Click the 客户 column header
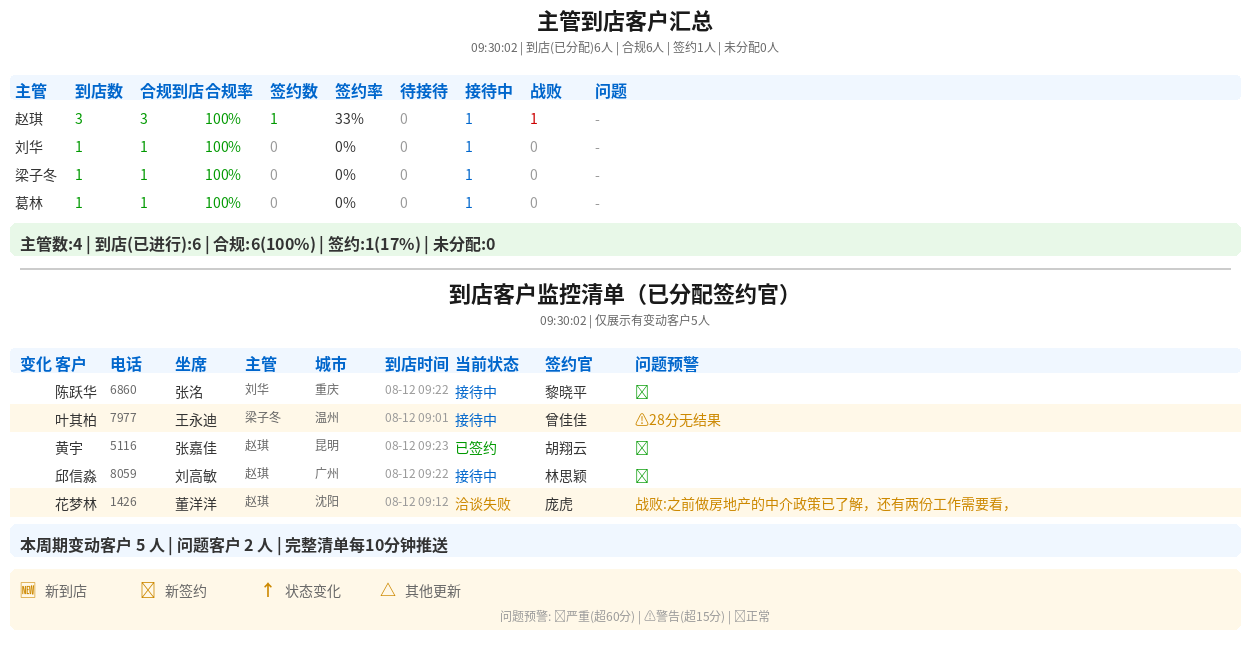The width and height of the screenshot is (1250, 672). [71, 364]
